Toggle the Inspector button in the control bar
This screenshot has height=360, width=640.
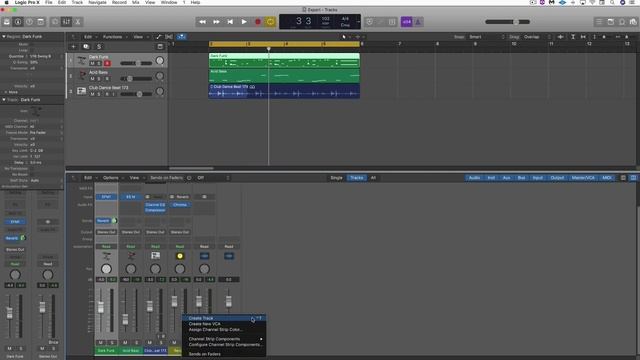(18, 22)
